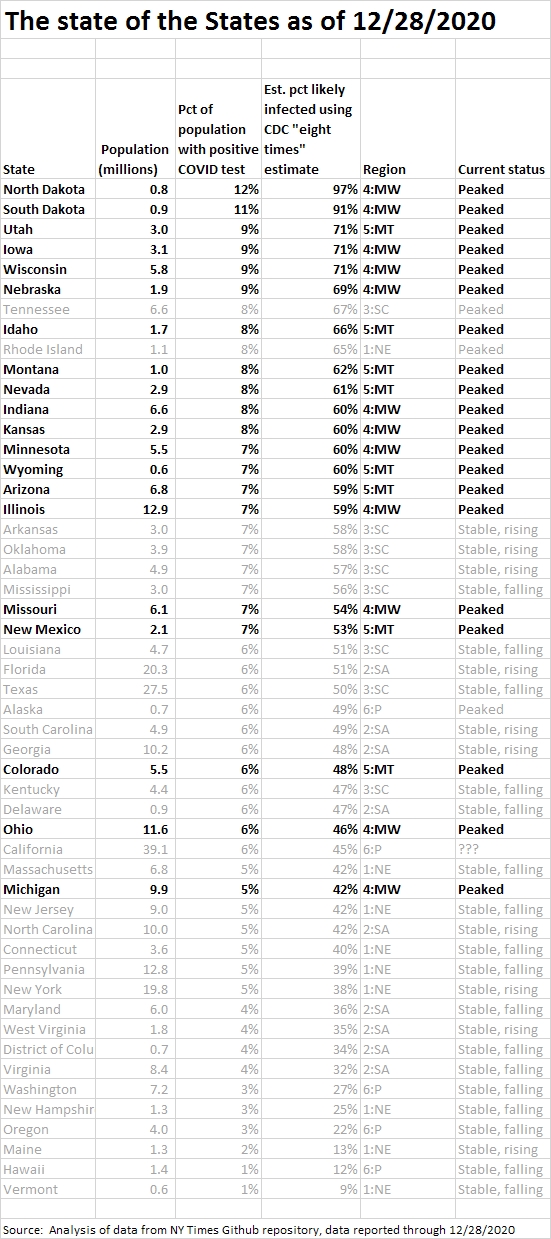Select Florida's population value 20.3
Image resolution: width=551 pixels, height=1239 pixels.
click(136, 669)
